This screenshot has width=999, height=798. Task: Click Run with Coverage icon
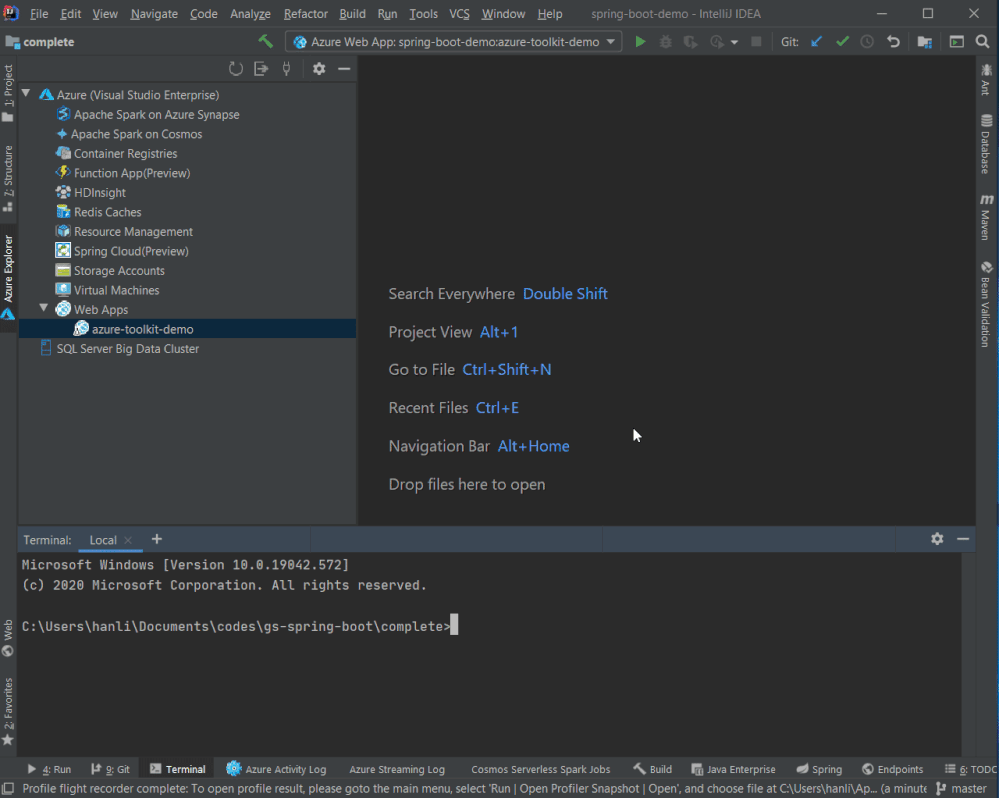click(690, 41)
